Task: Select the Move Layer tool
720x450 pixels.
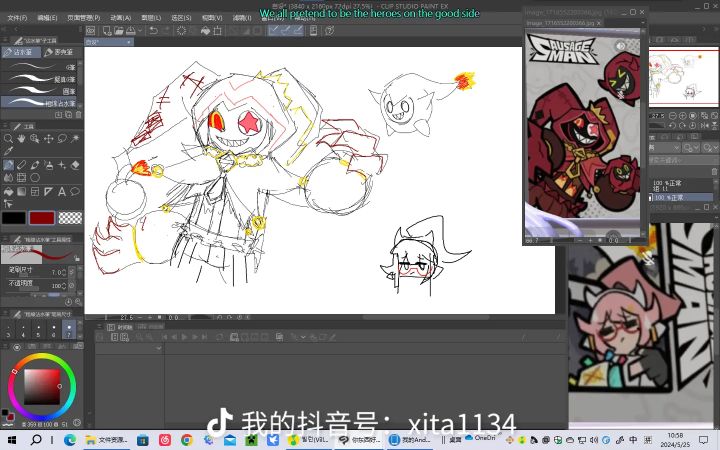Action: coord(49,138)
